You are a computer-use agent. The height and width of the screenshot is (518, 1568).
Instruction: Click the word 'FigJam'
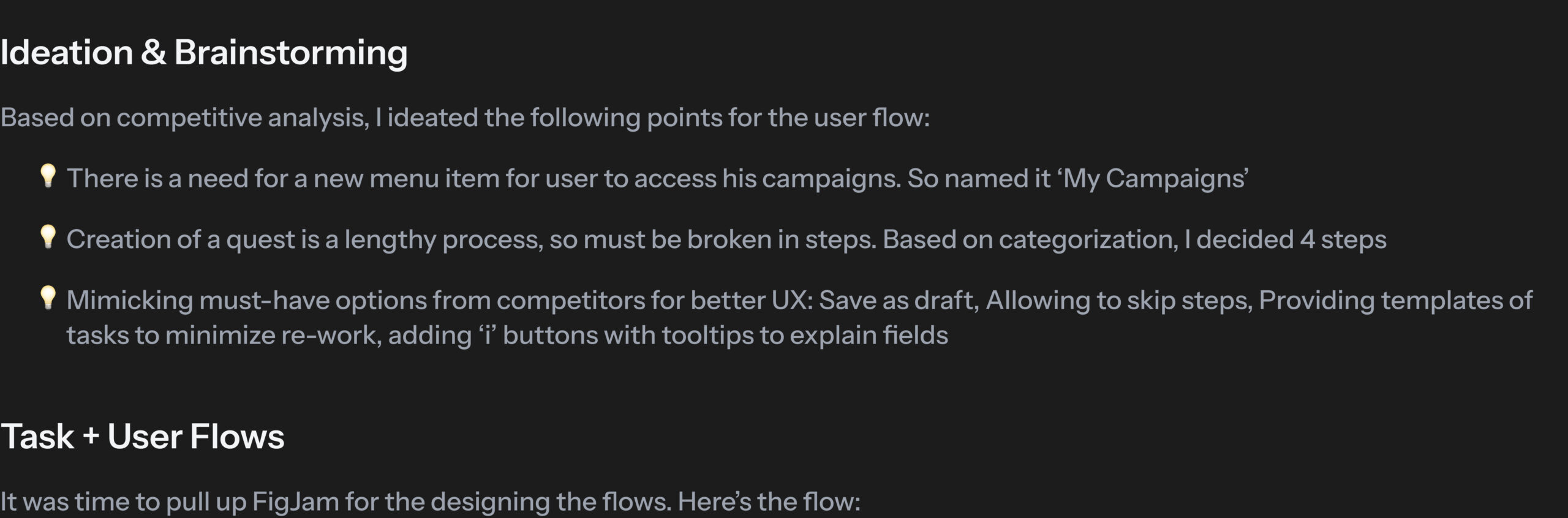[295, 502]
